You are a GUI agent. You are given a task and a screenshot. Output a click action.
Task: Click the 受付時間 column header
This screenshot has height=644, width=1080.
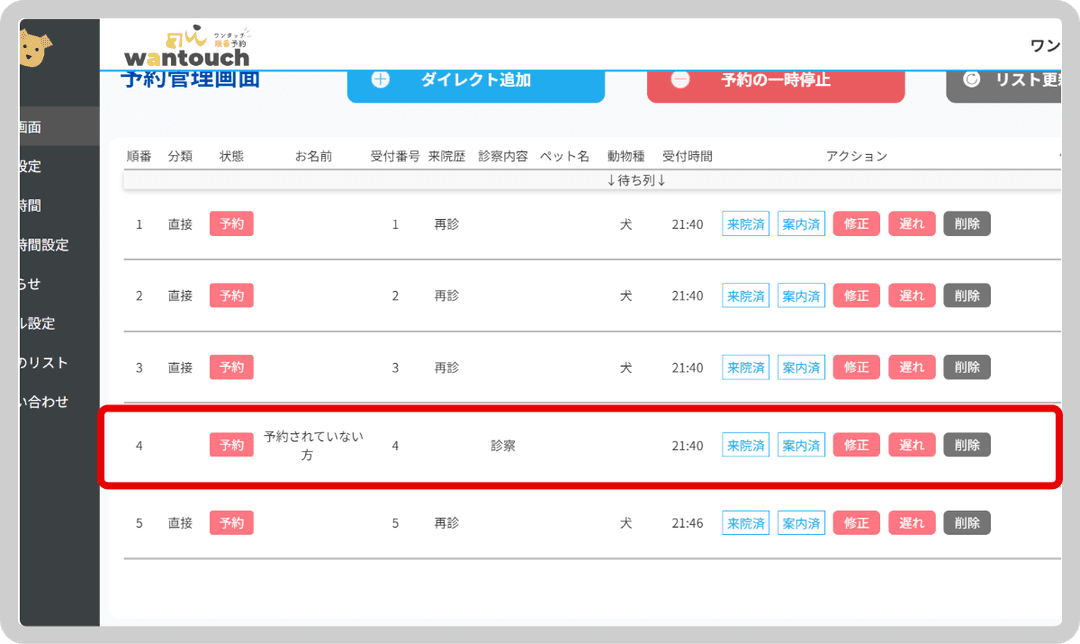(x=687, y=156)
